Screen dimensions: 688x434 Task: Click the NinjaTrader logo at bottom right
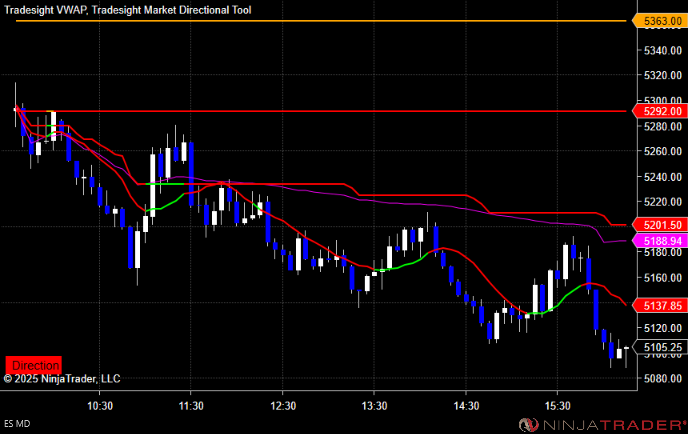[602, 425]
